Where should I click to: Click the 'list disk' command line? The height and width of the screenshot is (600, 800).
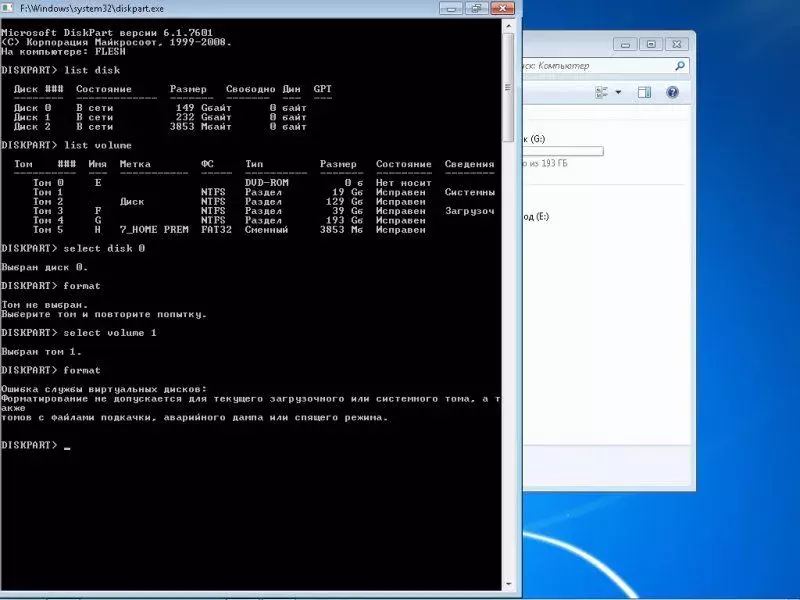[61, 70]
